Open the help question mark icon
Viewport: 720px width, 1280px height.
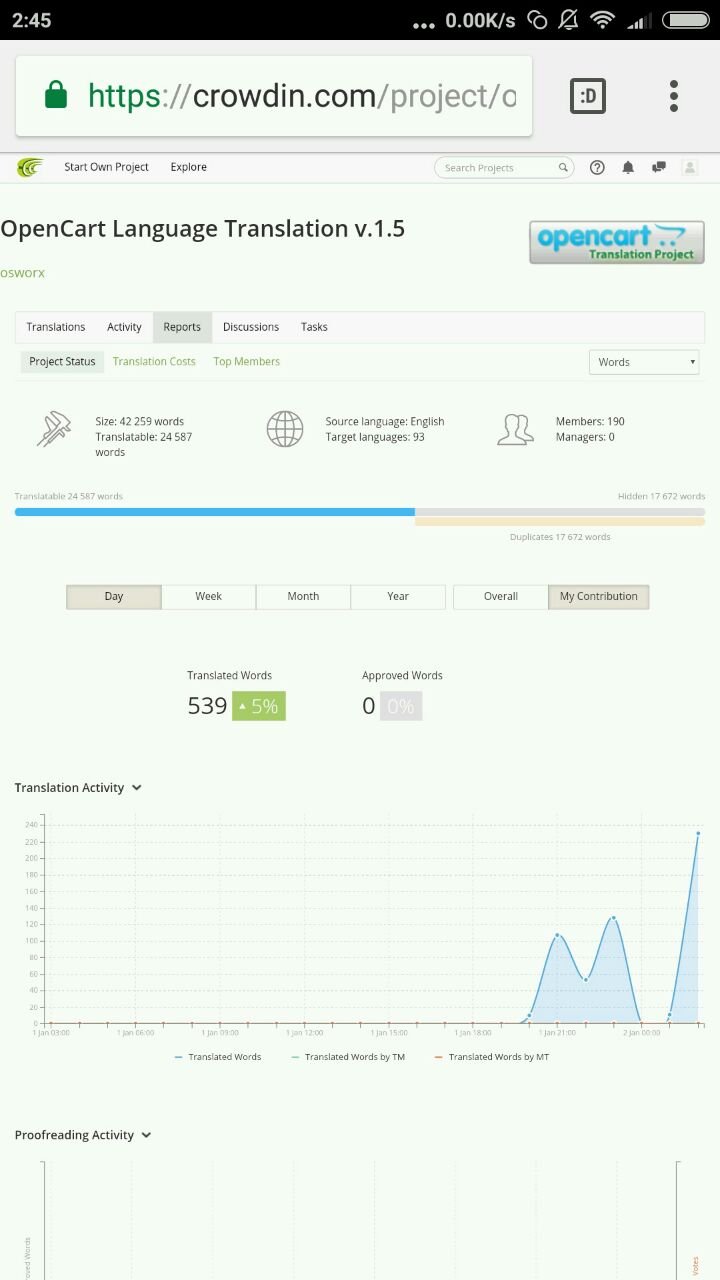(x=597, y=168)
